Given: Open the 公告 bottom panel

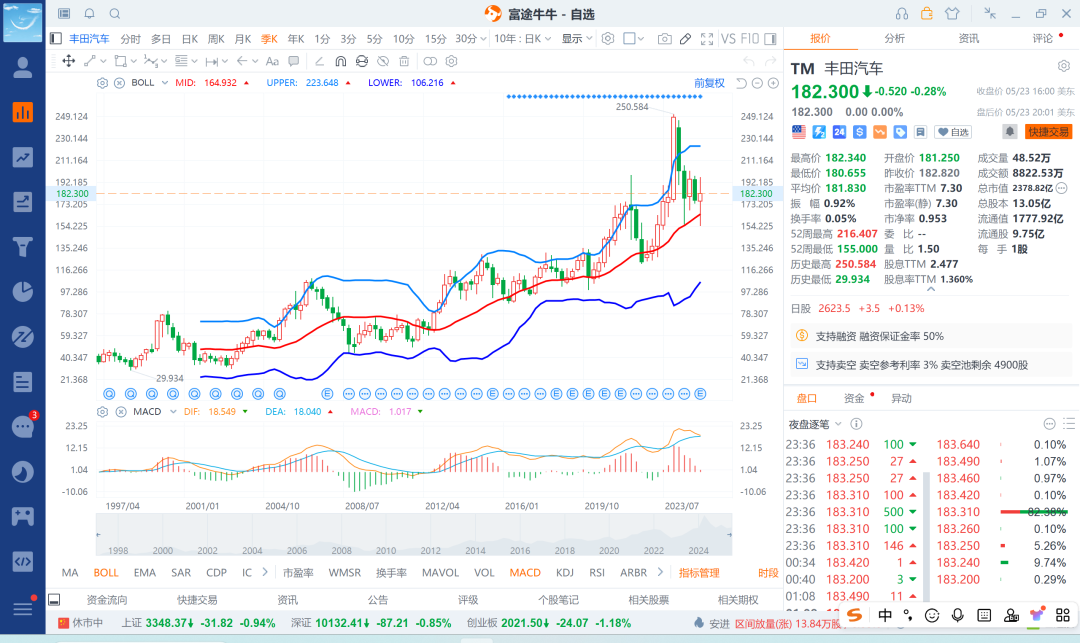Looking at the screenshot, I should 377,600.
